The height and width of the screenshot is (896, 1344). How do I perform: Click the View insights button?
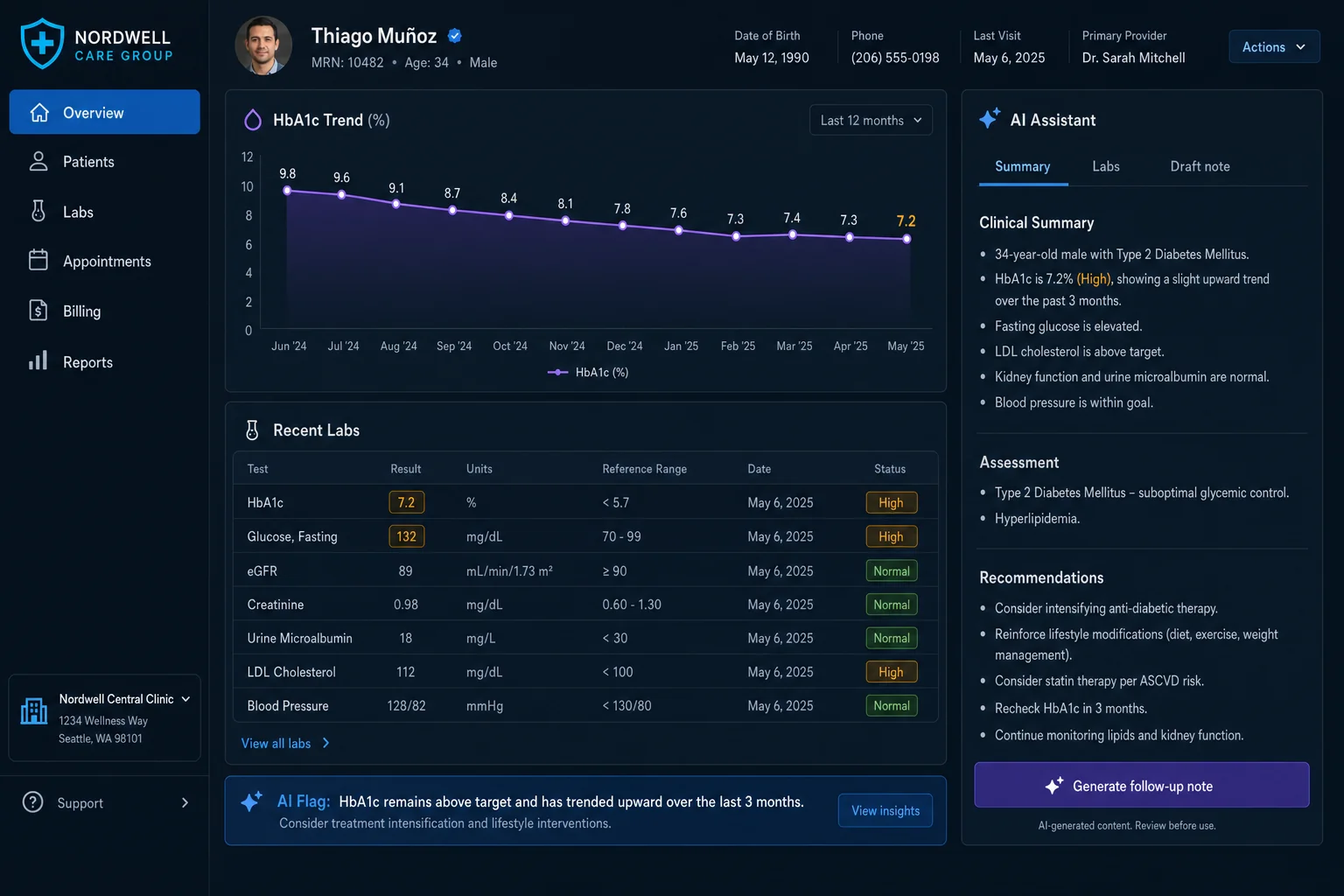tap(885, 810)
